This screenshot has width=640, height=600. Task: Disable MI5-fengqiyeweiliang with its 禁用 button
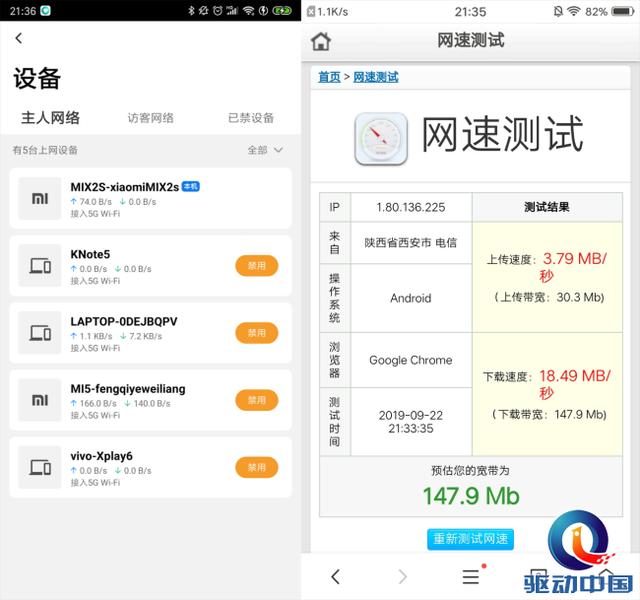257,400
